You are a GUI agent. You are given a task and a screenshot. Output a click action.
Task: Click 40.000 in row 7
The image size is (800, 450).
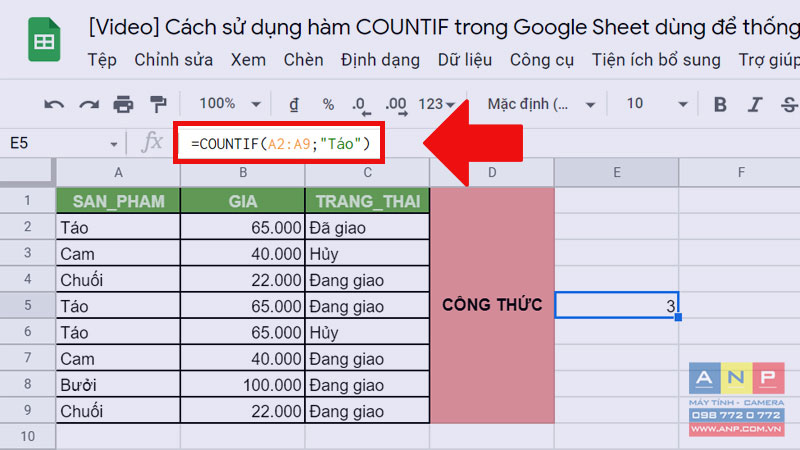coord(243,358)
